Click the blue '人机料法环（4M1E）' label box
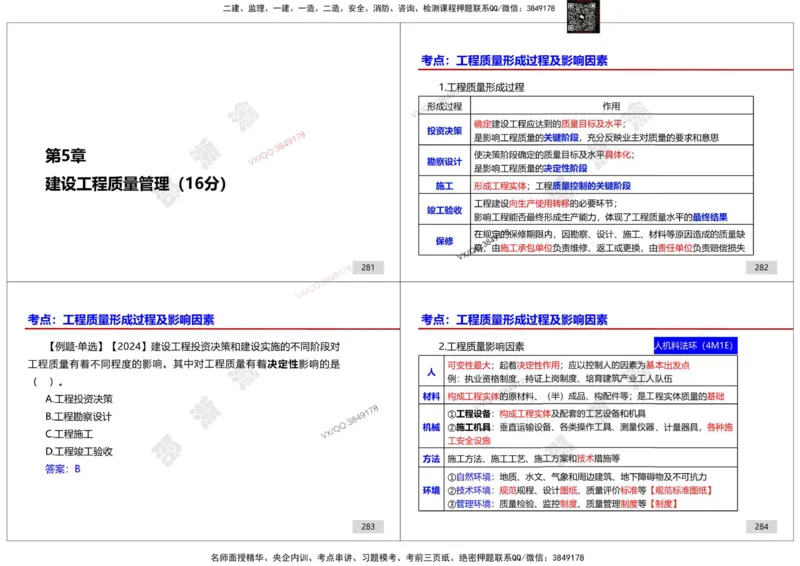This screenshot has width=800, height=566. [x=695, y=346]
